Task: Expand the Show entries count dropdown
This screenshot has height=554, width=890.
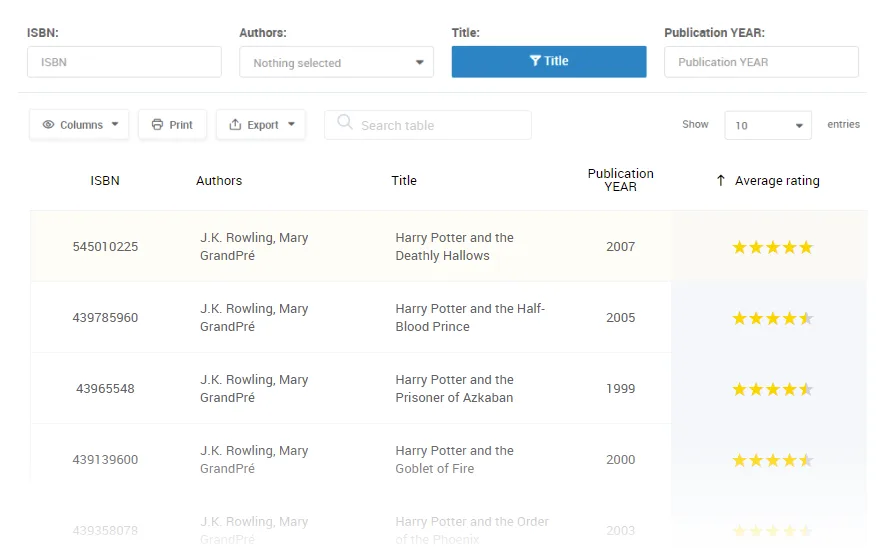Action: [768, 126]
